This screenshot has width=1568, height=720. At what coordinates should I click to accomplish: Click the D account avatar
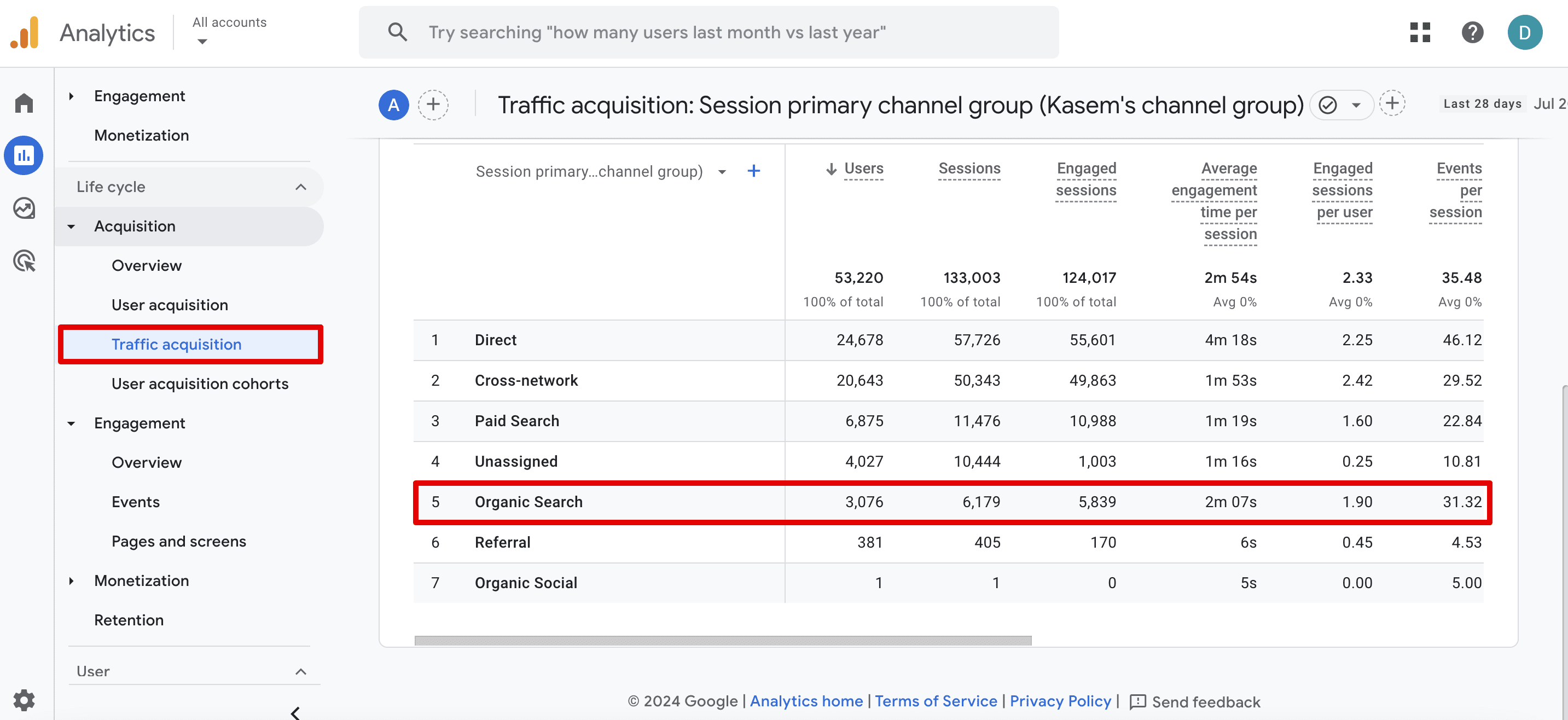pos(1524,32)
